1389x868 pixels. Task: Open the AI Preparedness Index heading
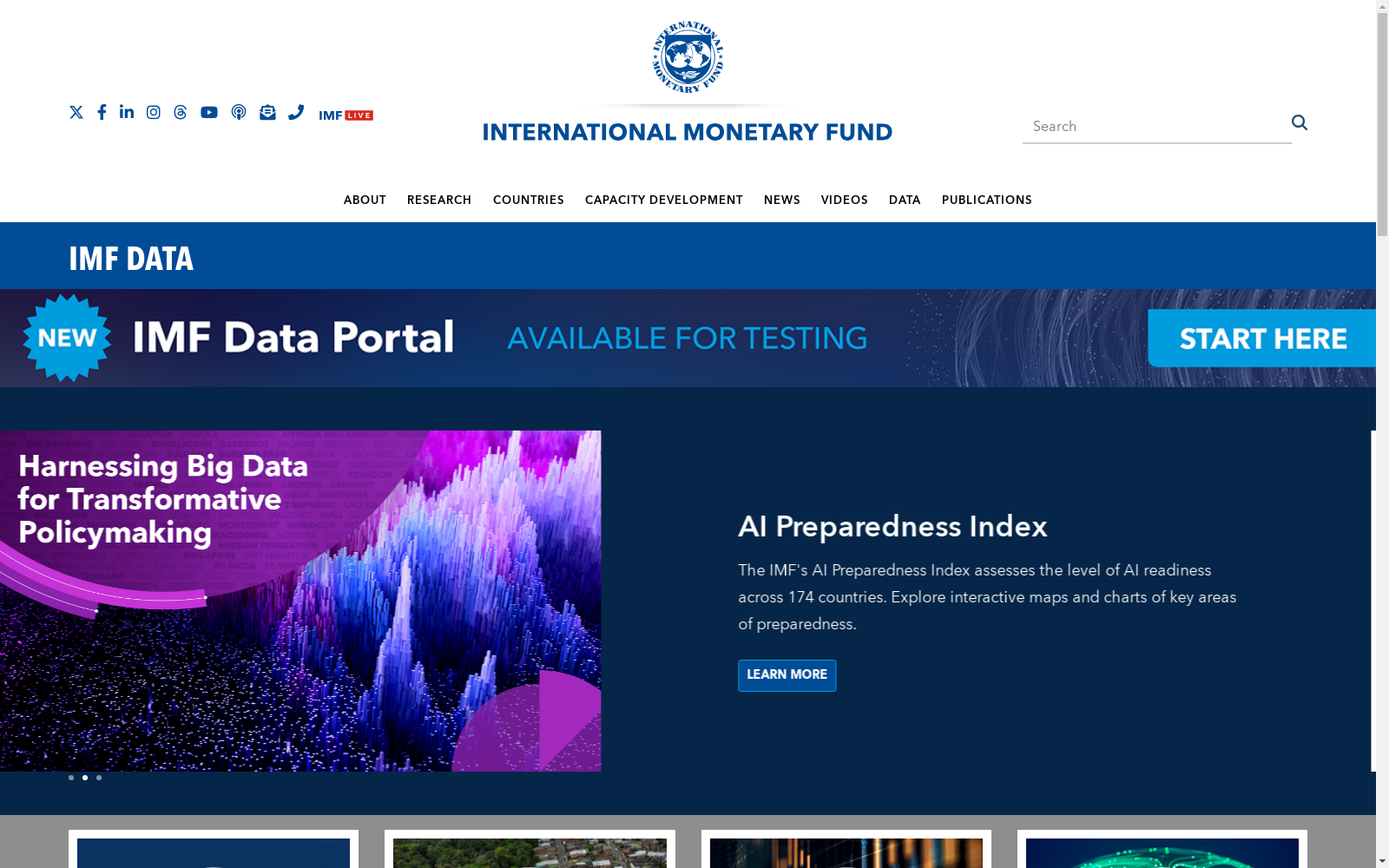coord(892,526)
